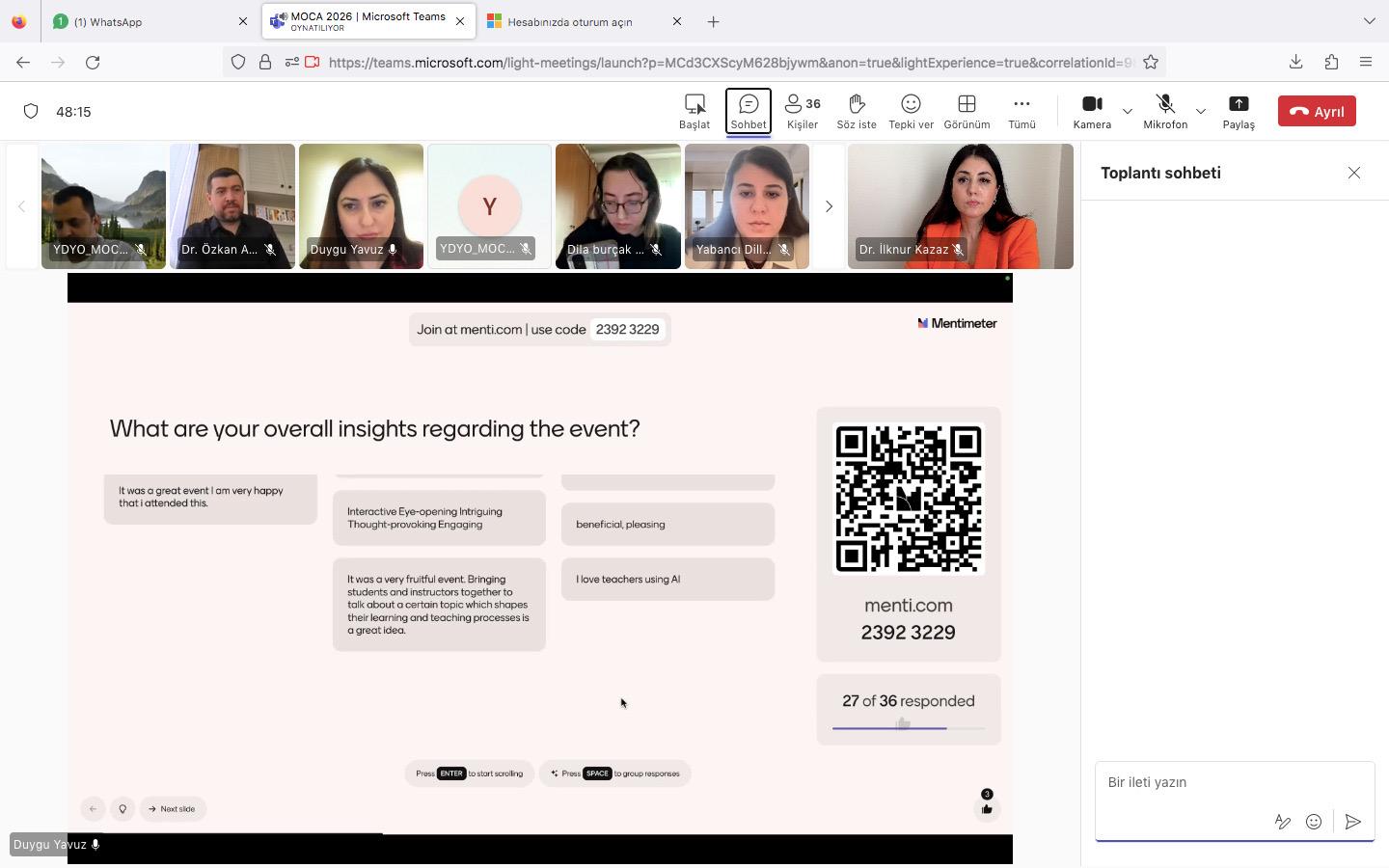Open emoji picker in chat box
Image resolution: width=1389 pixels, height=868 pixels.
click(x=1313, y=822)
